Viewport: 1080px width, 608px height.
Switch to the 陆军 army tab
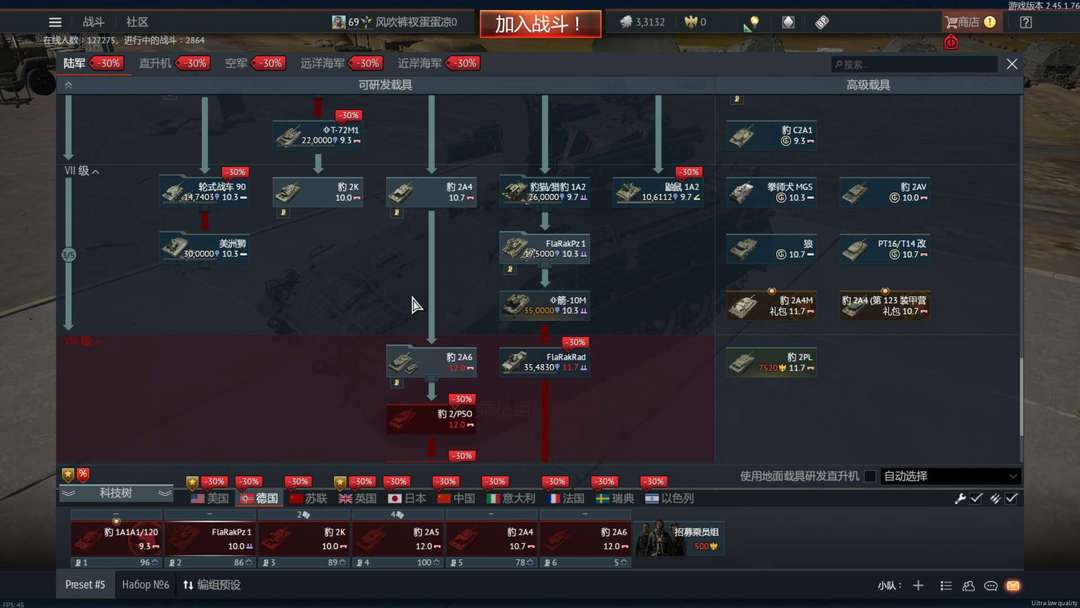[x=74, y=63]
